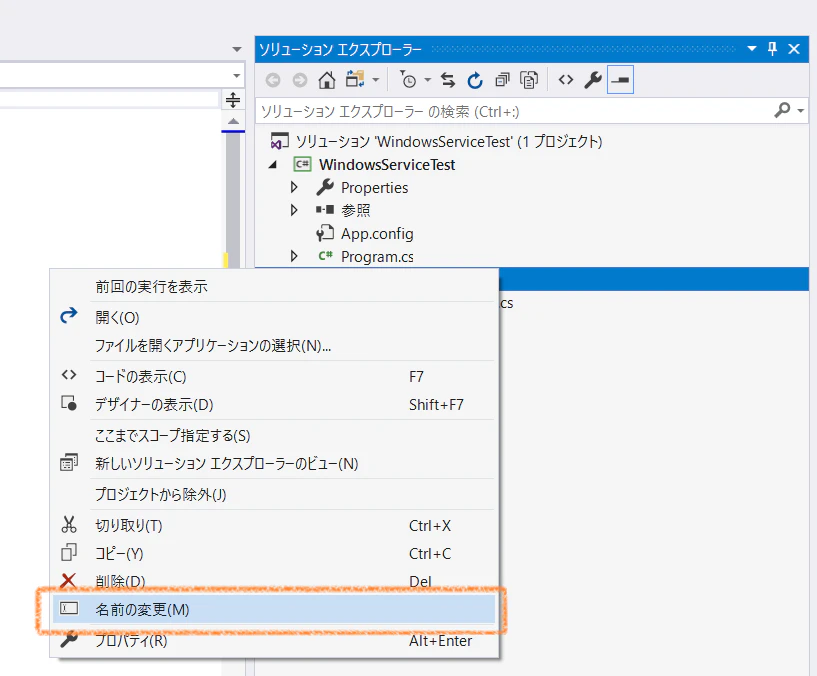
Task: Expand the 参照 references node
Action: 294,210
